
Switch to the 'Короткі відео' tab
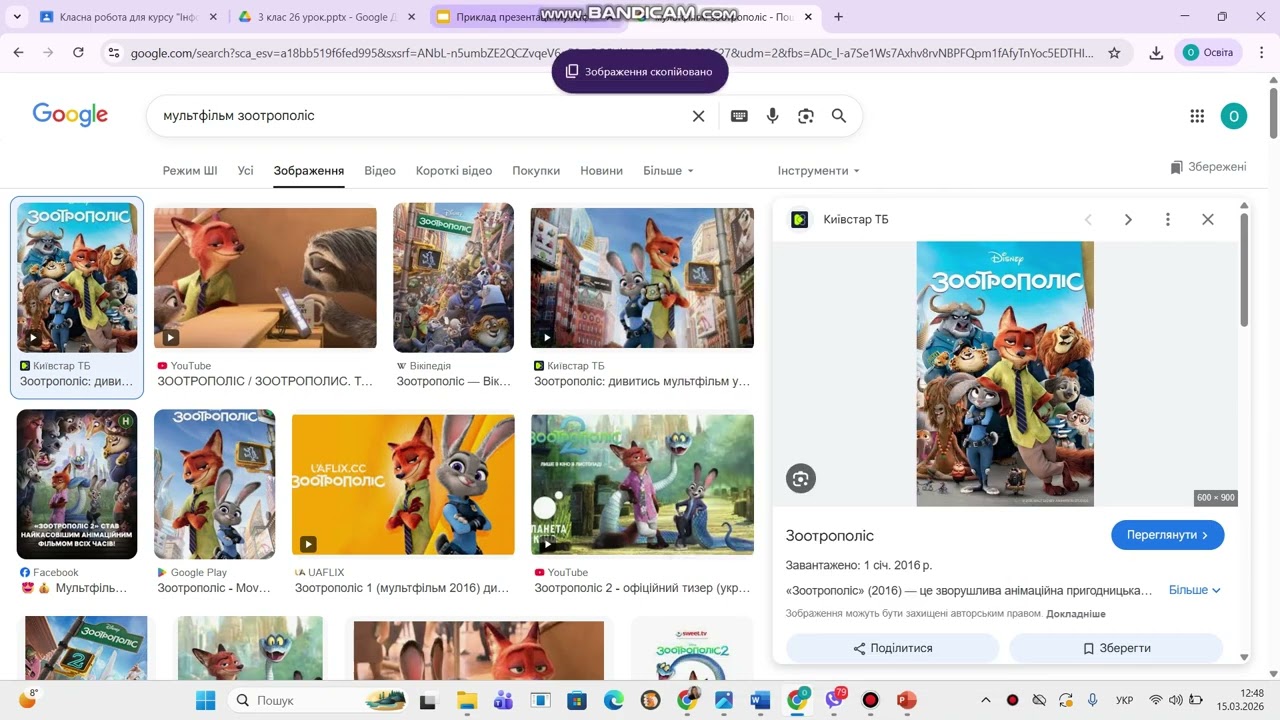pos(454,171)
